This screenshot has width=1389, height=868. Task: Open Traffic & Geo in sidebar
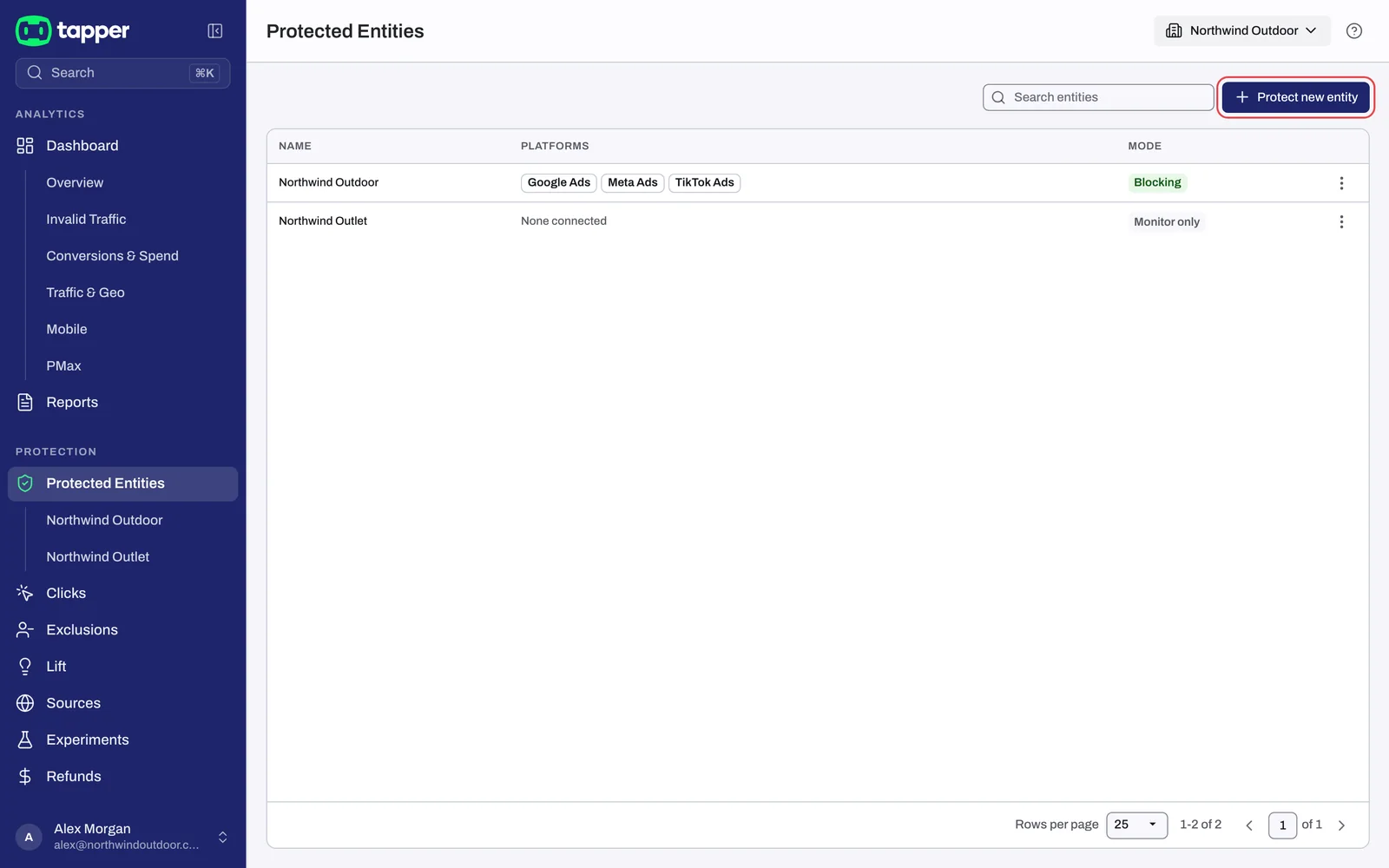click(x=85, y=293)
